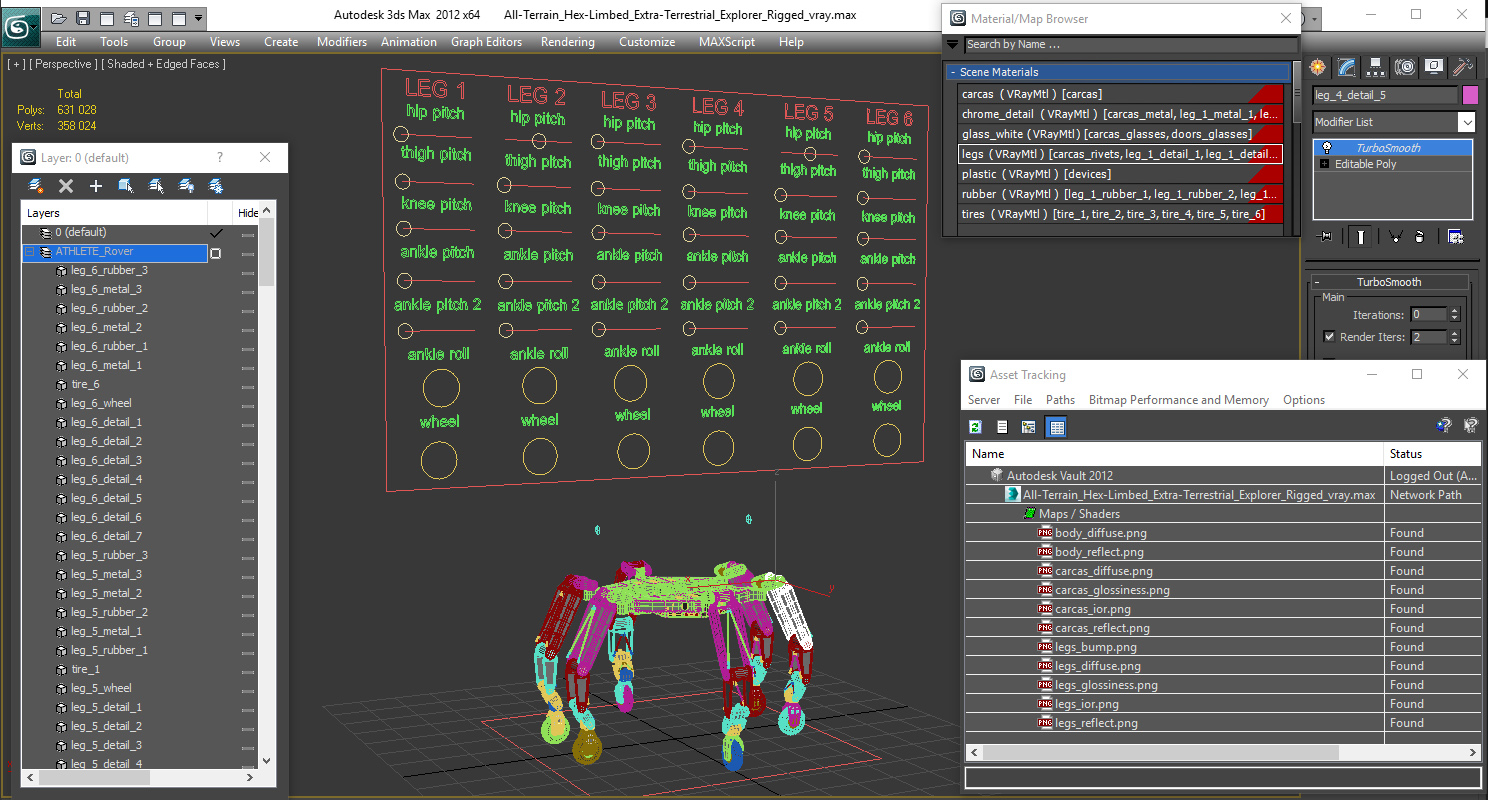Click Highlight Selected Objects' Layers icon
This screenshot has width=1488, height=800.
156,186
